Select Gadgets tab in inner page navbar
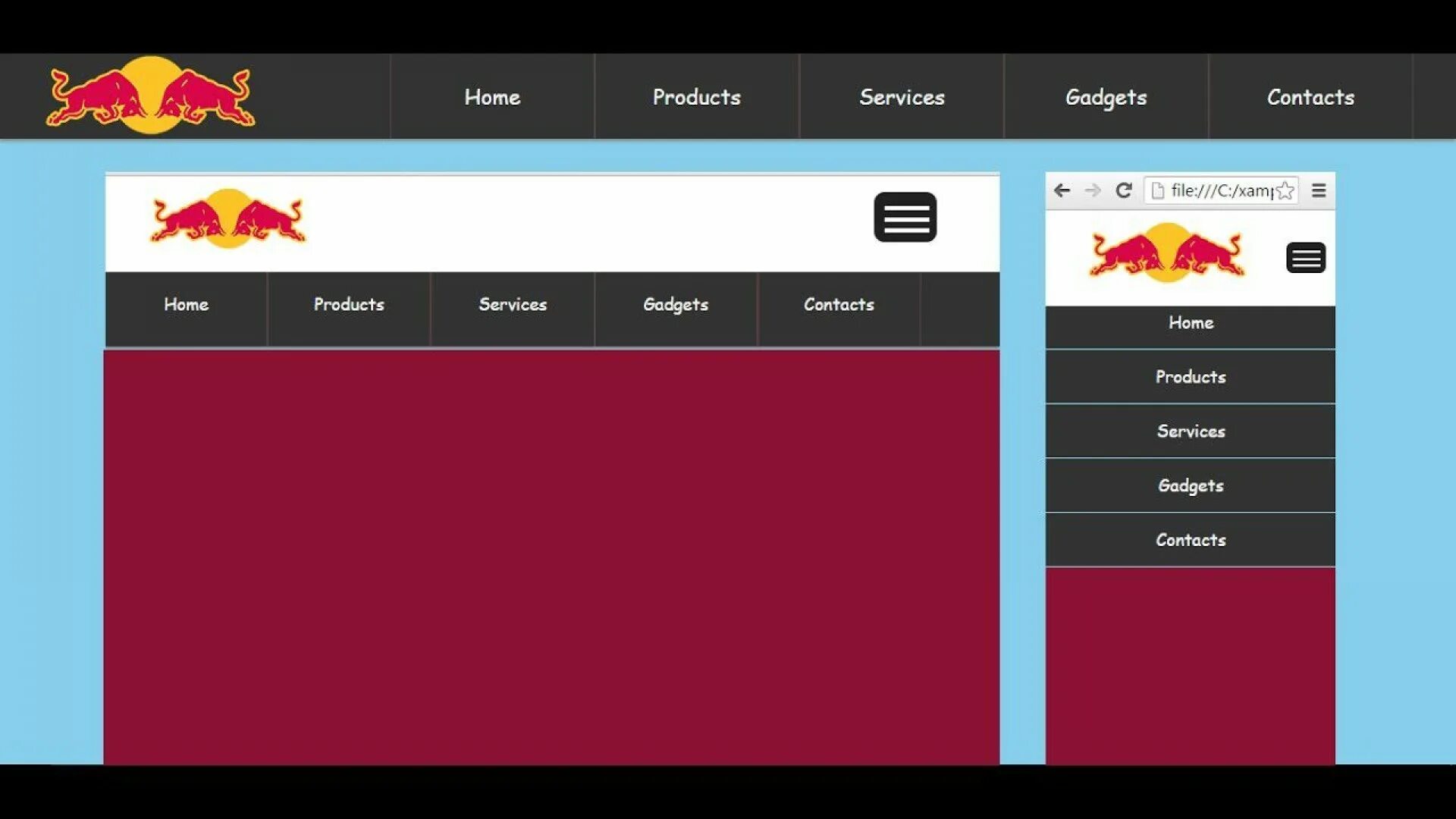Image resolution: width=1456 pixels, height=819 pixels. click(675, 304)
